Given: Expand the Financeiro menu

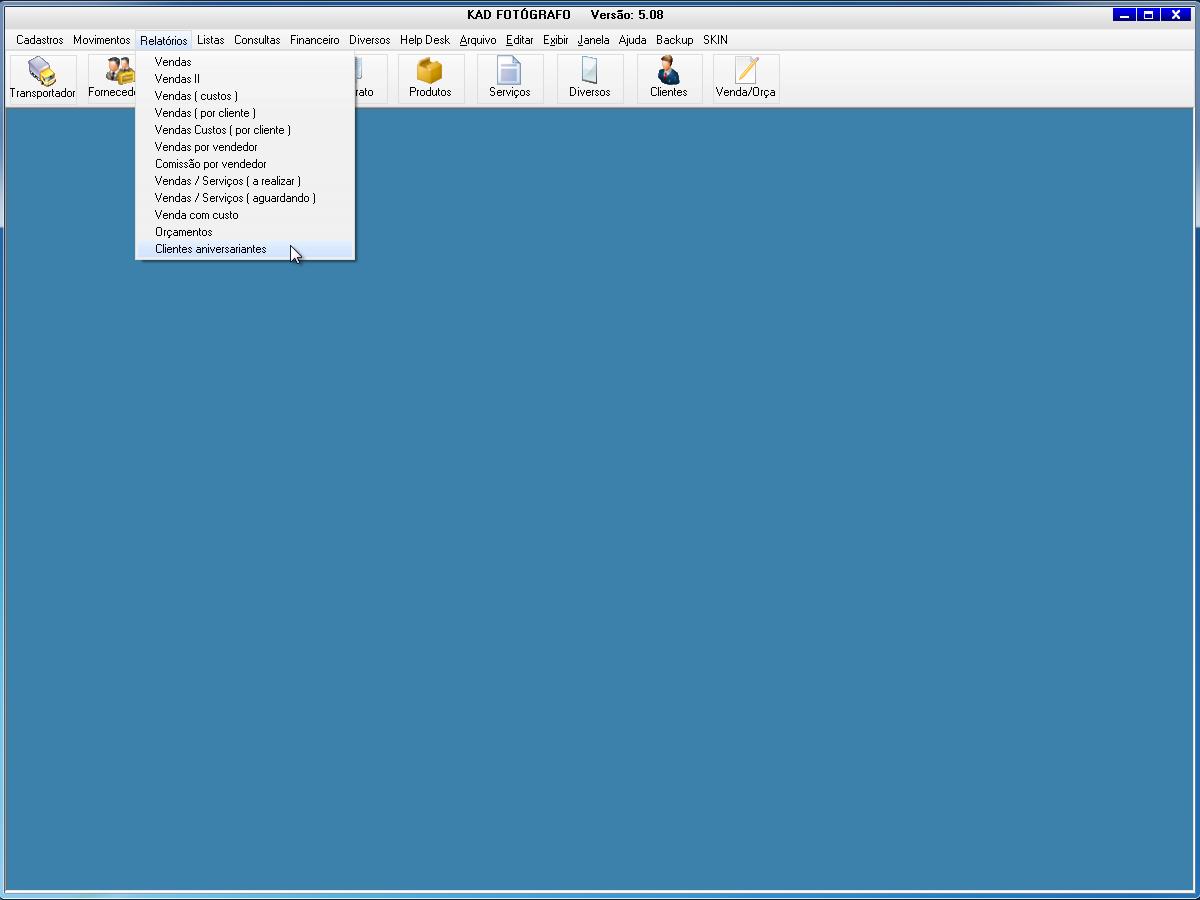Looking at the screenshot, I should [314, 40].
